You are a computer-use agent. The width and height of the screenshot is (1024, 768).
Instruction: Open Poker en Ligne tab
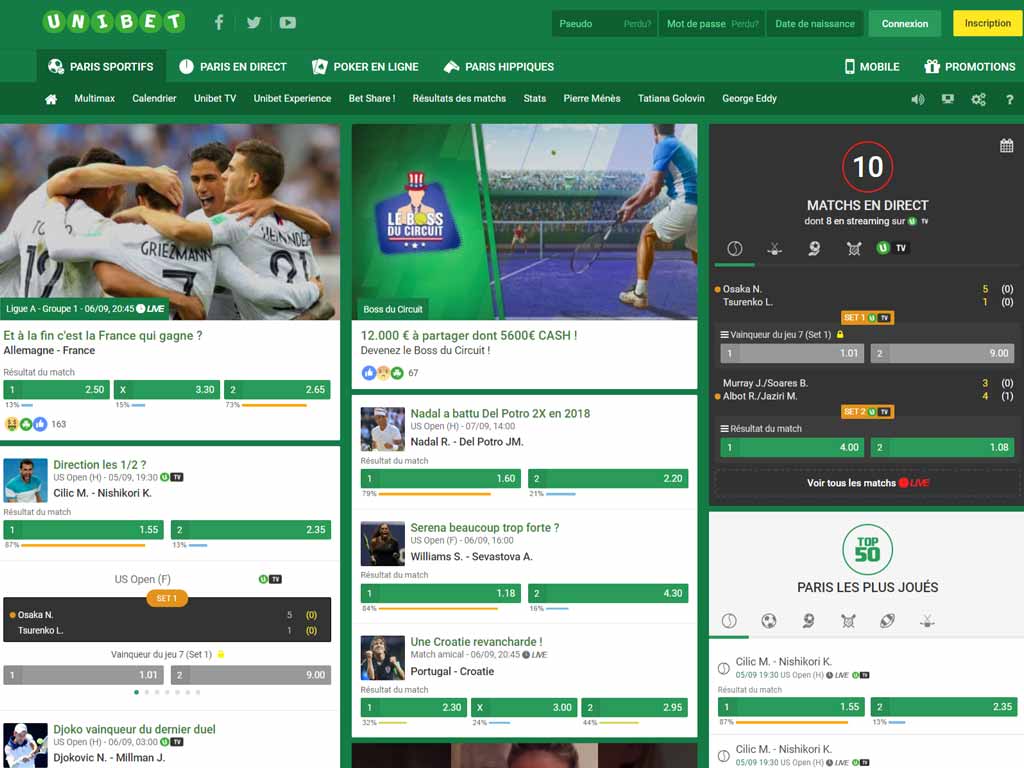pos(365,67)
